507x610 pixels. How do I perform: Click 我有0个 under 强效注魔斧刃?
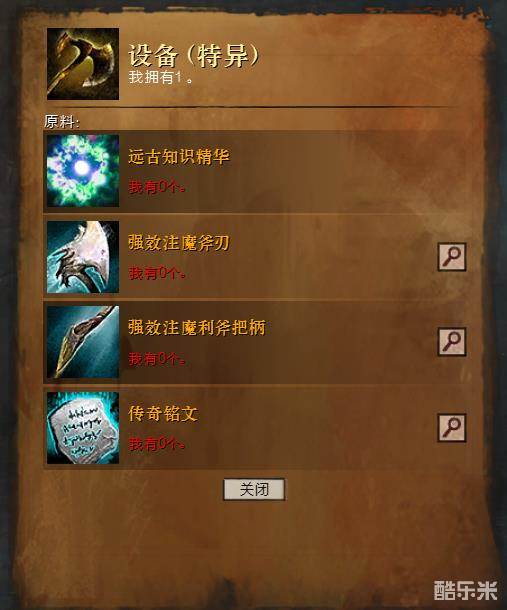click(x=157, y=273)
